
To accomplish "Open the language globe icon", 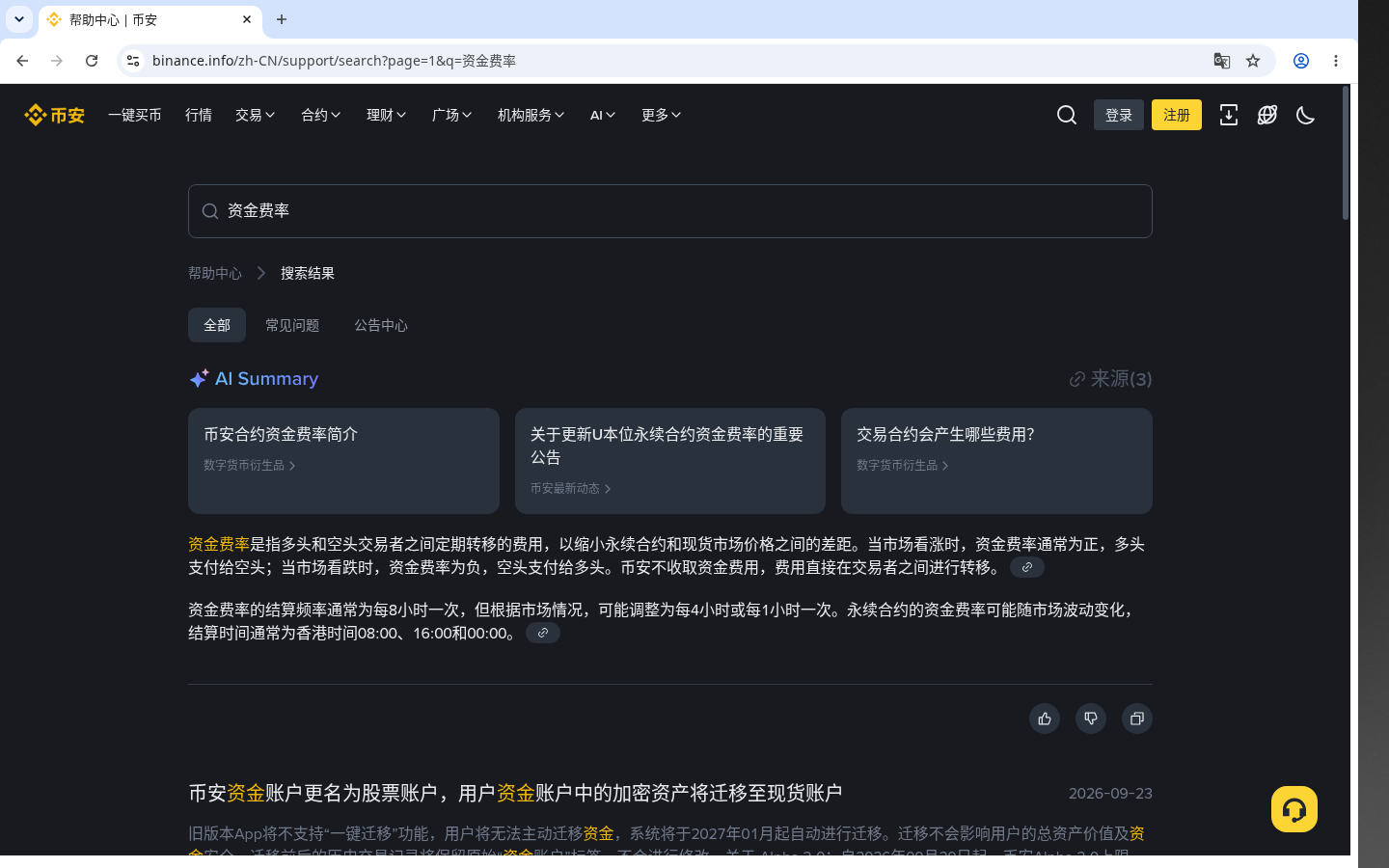I will [1267, 115].
